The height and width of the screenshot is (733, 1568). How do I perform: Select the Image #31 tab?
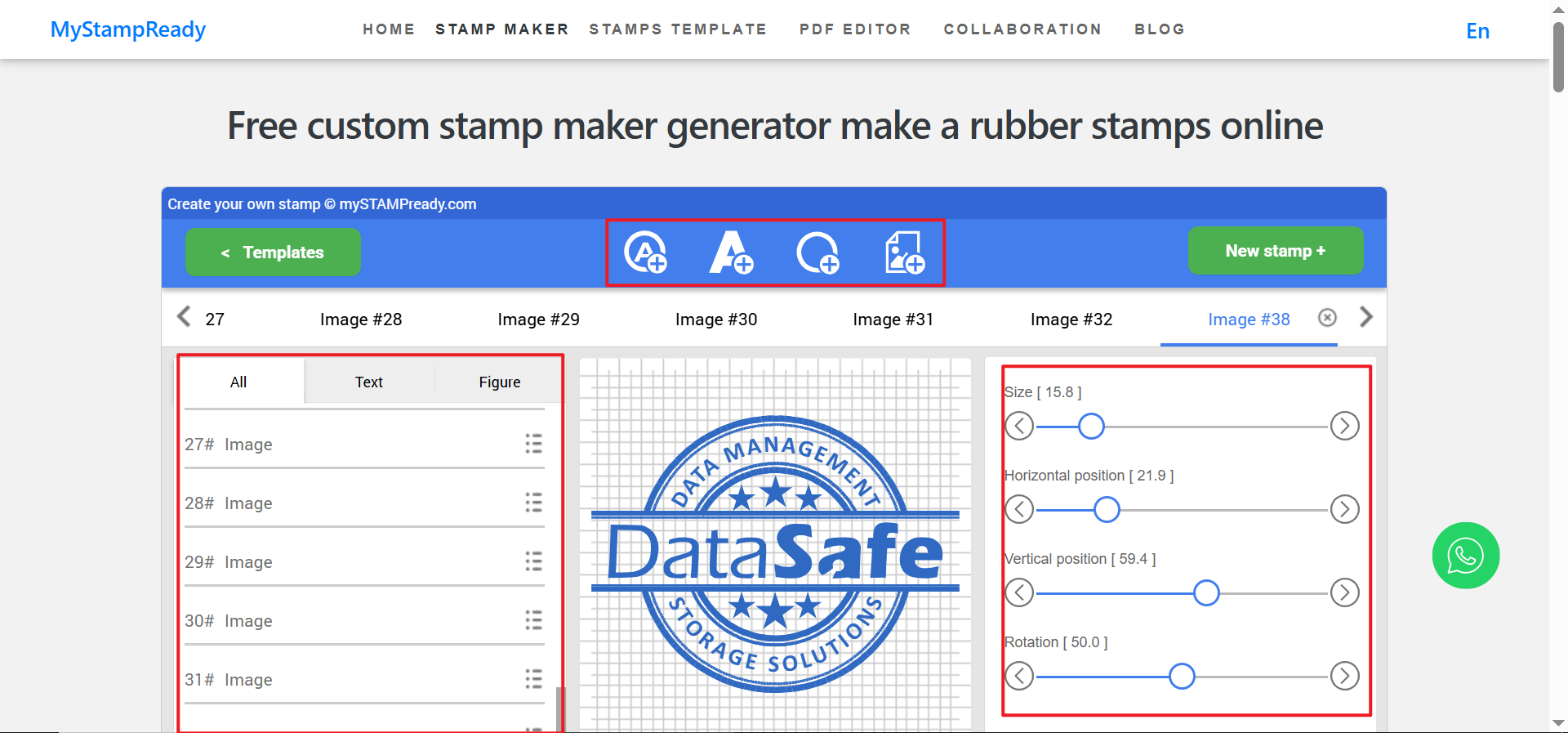(893, 319)
